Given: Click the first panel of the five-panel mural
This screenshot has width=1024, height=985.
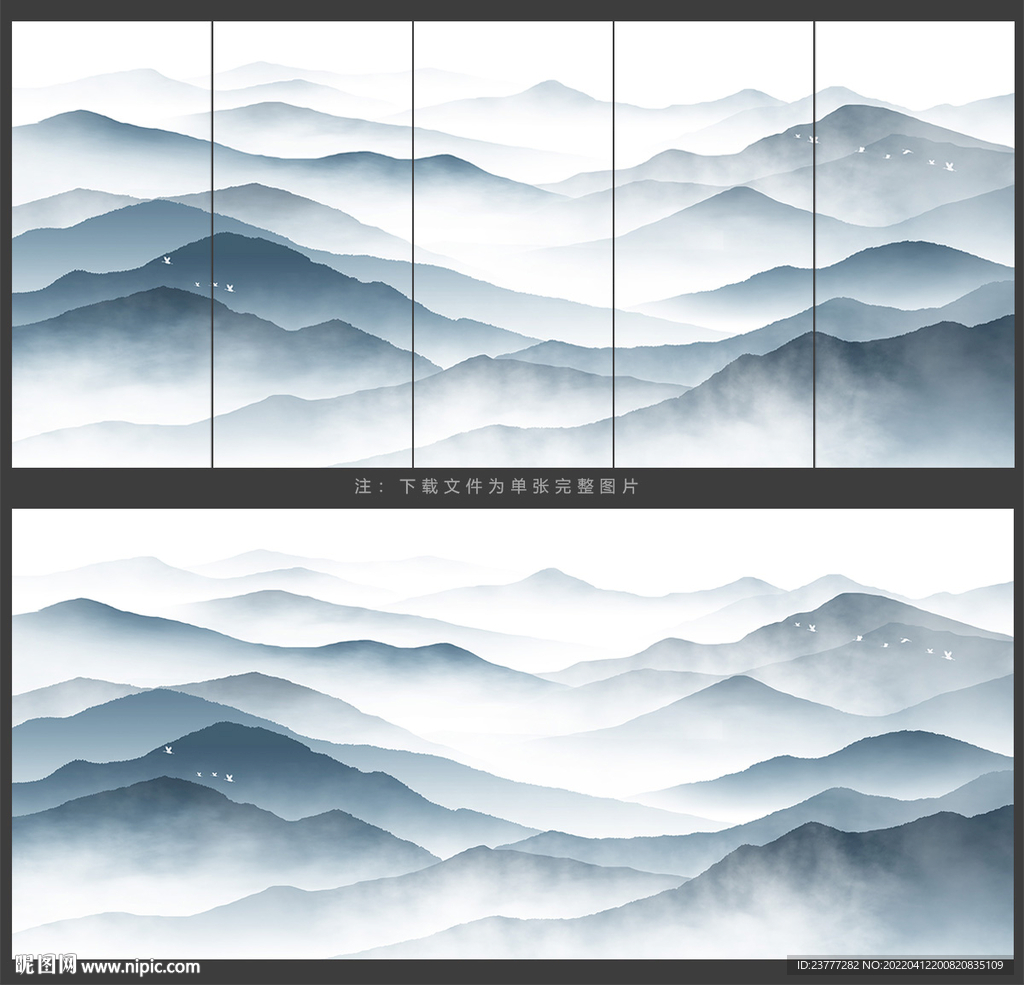Looking at the screenshot, I should coord(112,244).
